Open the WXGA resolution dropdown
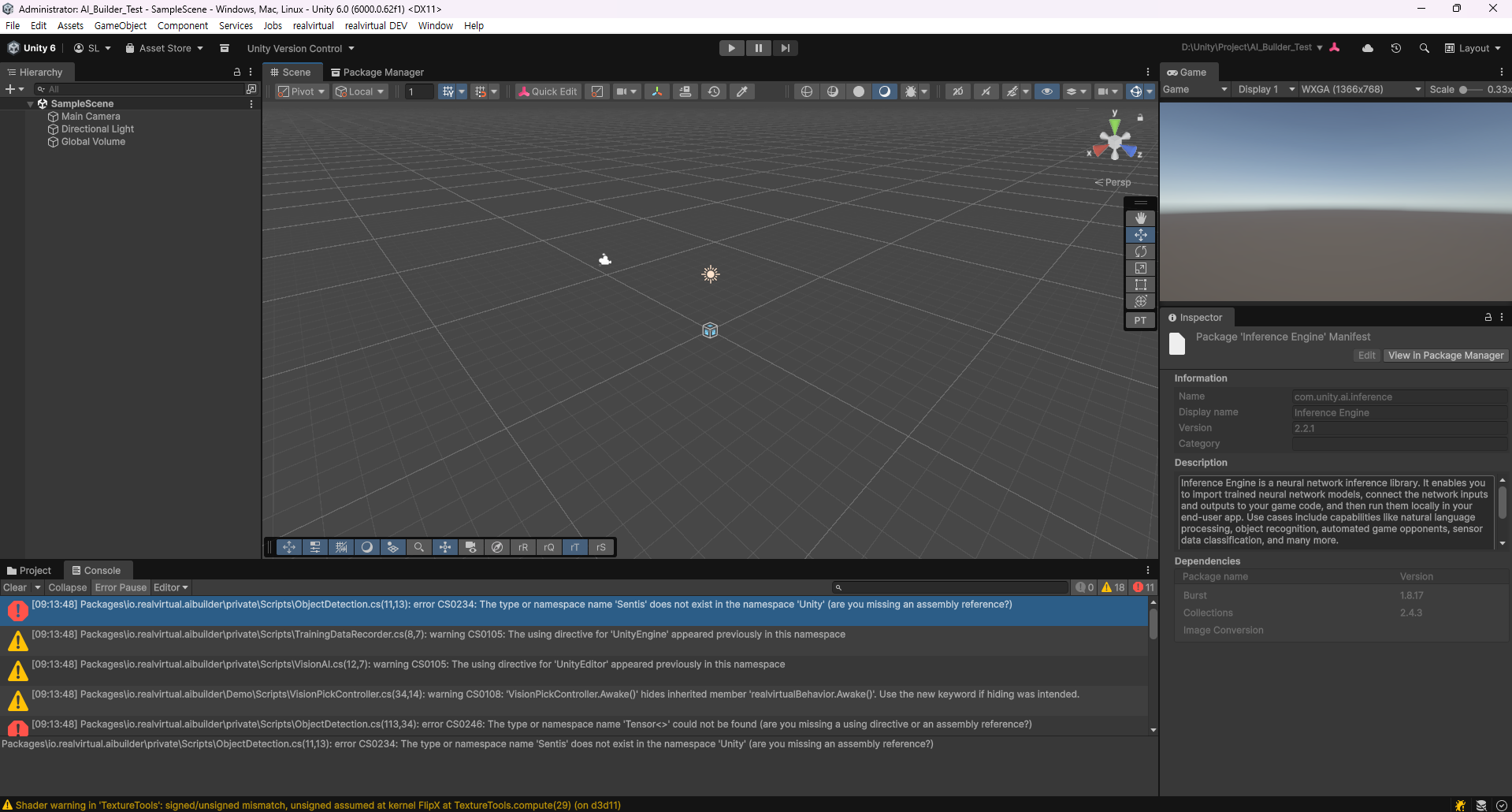1512x812 pixels. coord(1361,89)
